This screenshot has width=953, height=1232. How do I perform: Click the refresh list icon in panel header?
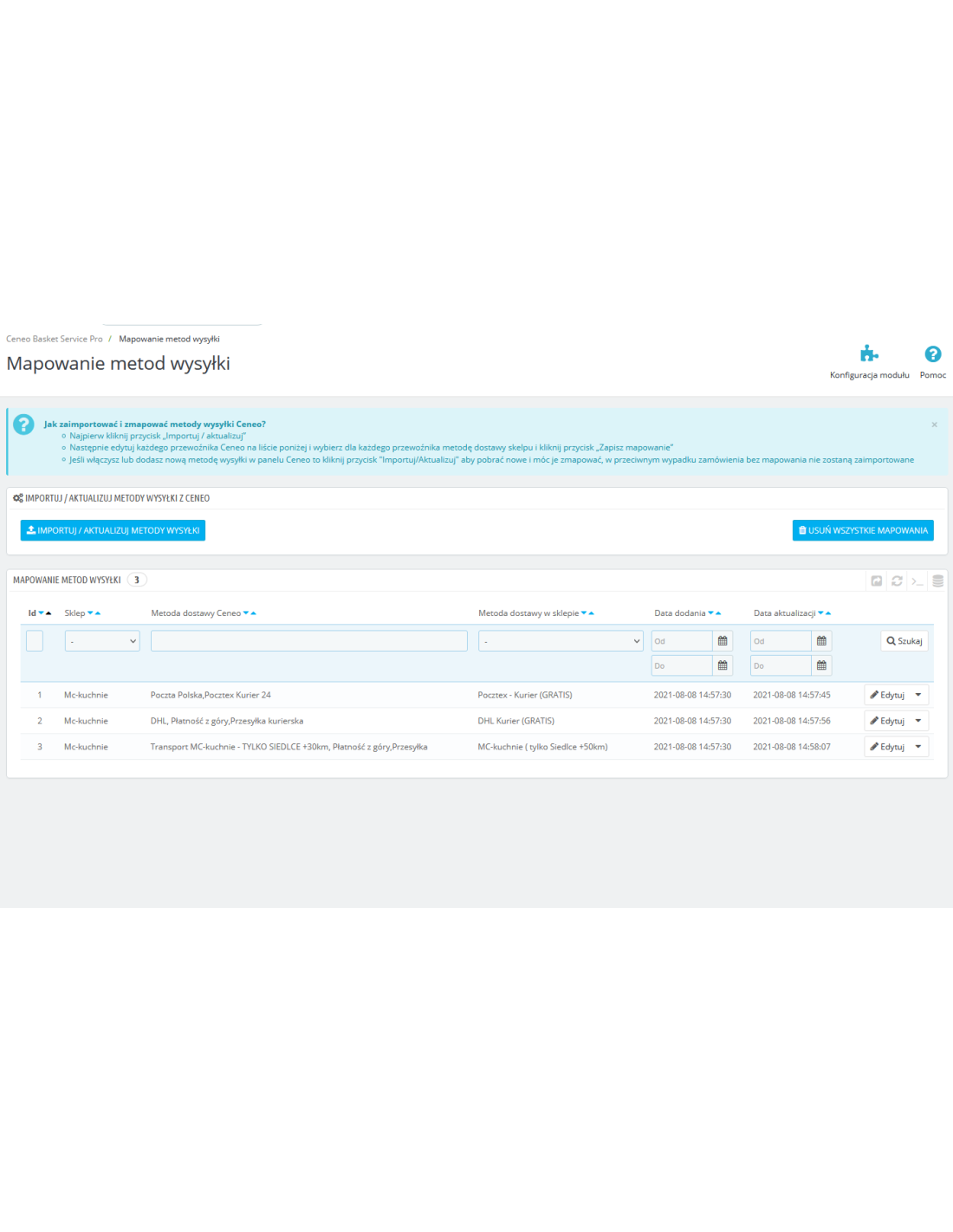point(898,580)
